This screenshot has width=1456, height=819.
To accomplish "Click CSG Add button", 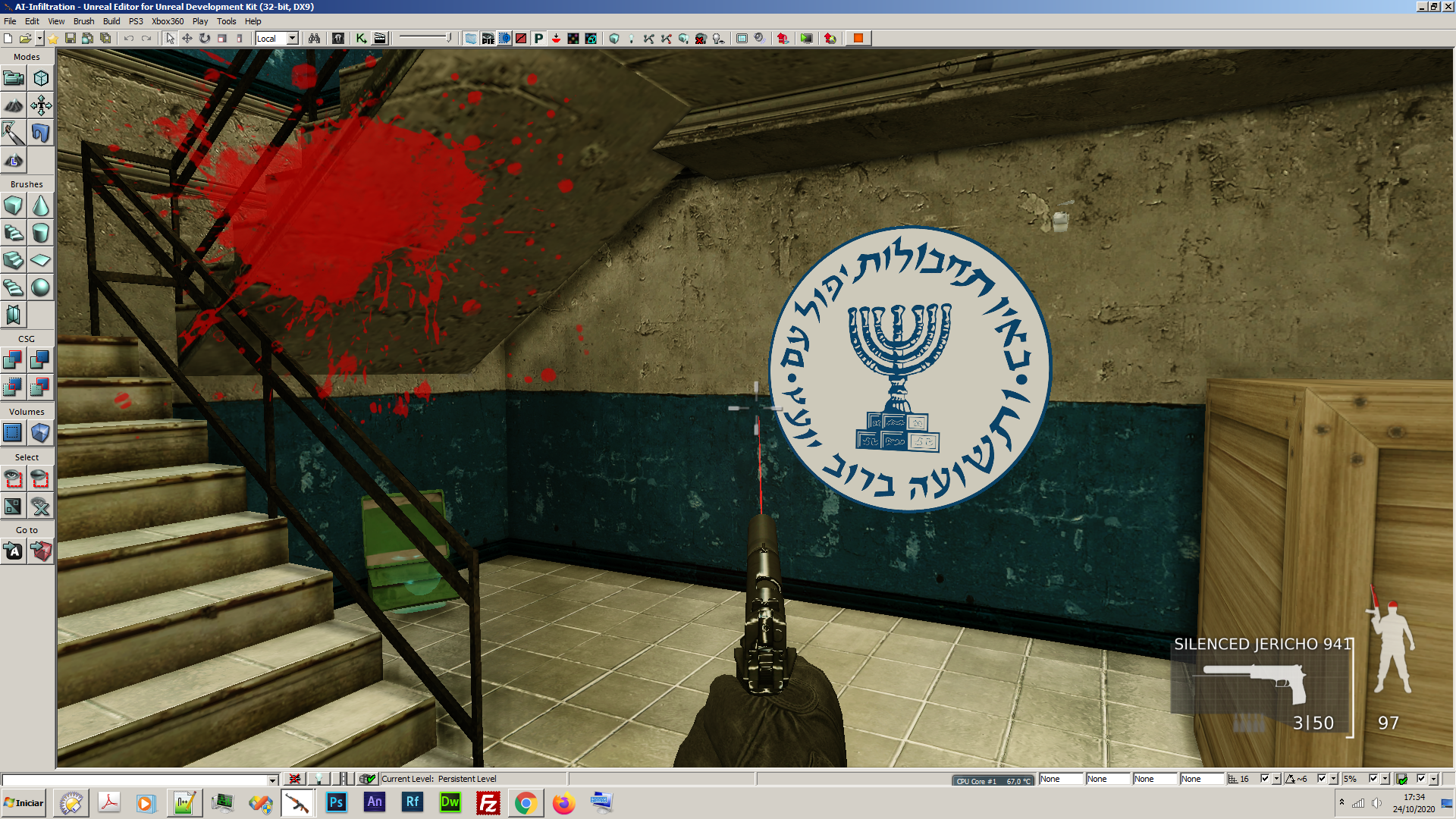I will click(14, 360).
